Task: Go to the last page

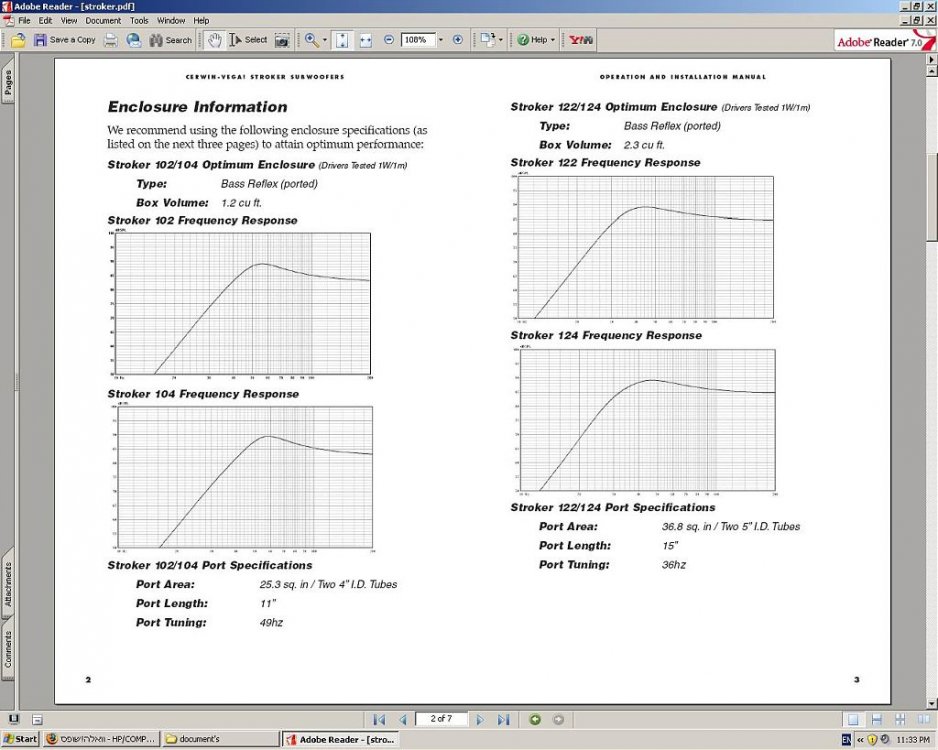Action: click(503, 719)
